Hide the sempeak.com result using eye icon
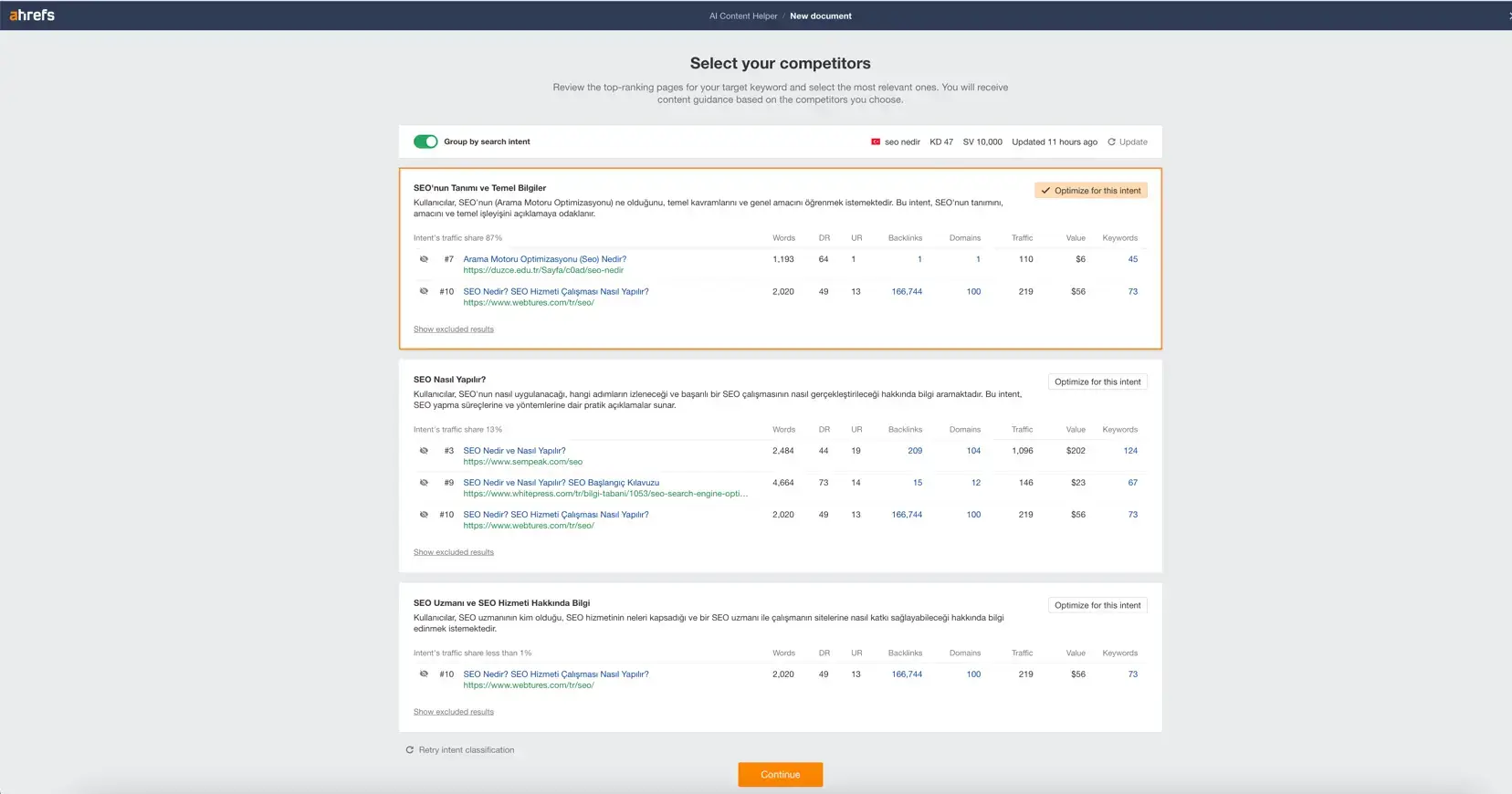1512x794 pixels. click(424, 451)
